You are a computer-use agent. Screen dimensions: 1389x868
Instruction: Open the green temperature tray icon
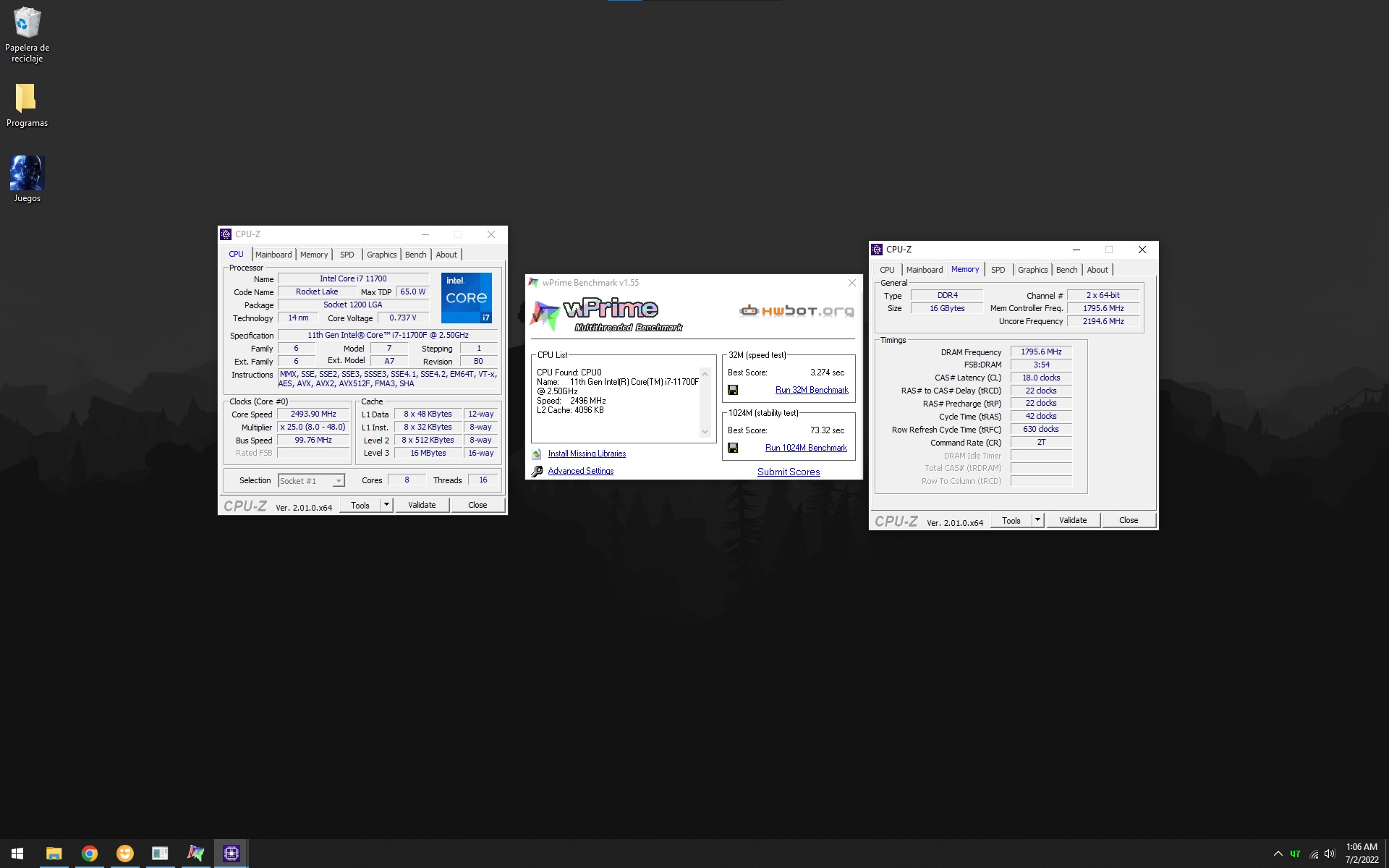pos(1295,854)
